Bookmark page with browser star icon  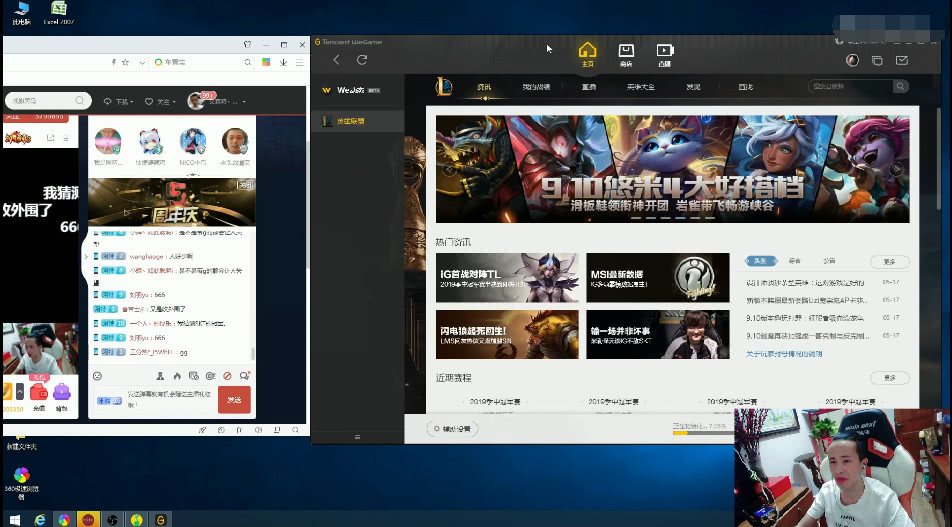coord(125,63)
